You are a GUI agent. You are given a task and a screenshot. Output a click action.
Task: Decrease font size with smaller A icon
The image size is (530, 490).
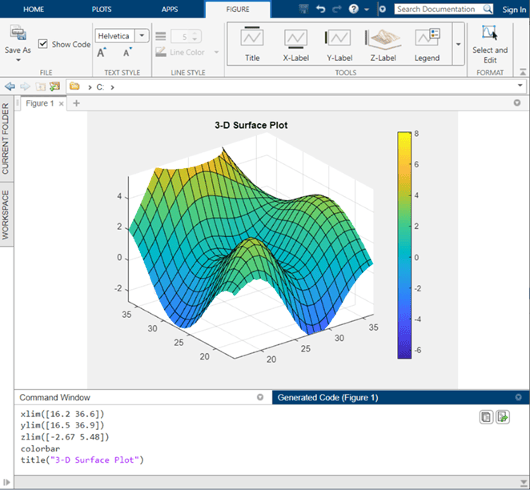[x=127, y=53]
